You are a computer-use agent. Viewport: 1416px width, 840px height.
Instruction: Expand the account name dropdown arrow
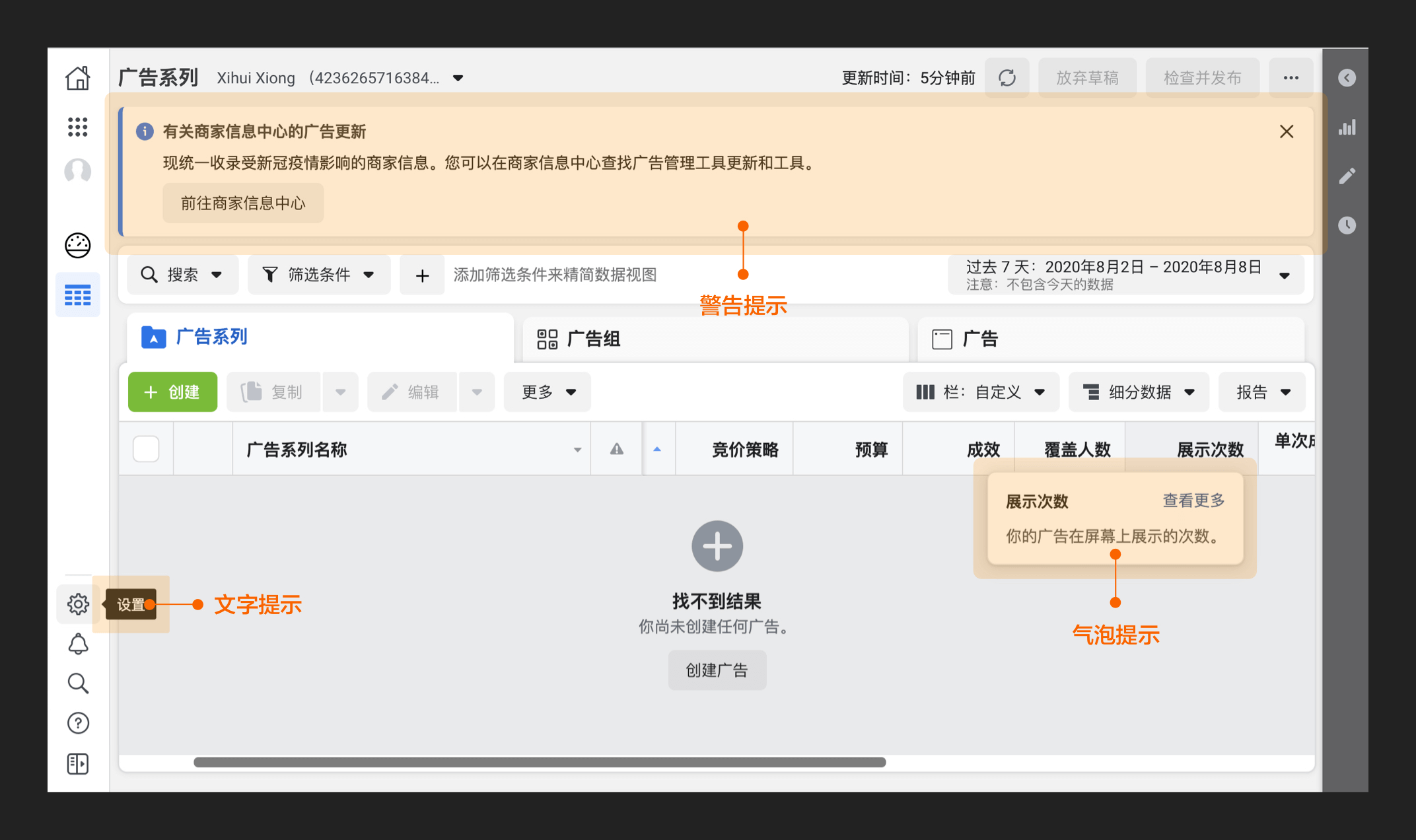click(x=458, y=78)
